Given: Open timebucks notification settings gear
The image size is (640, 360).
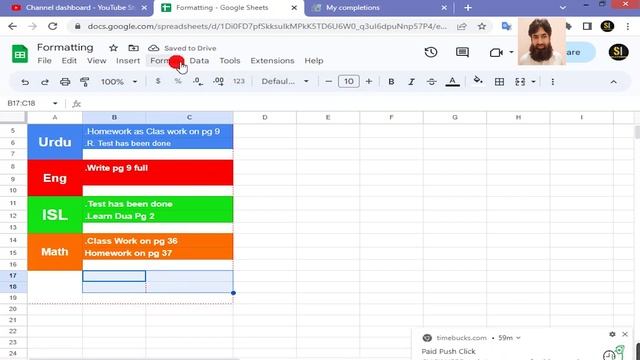Looking at the screenshot, I should pyautogui.click(x=612, y=334).
